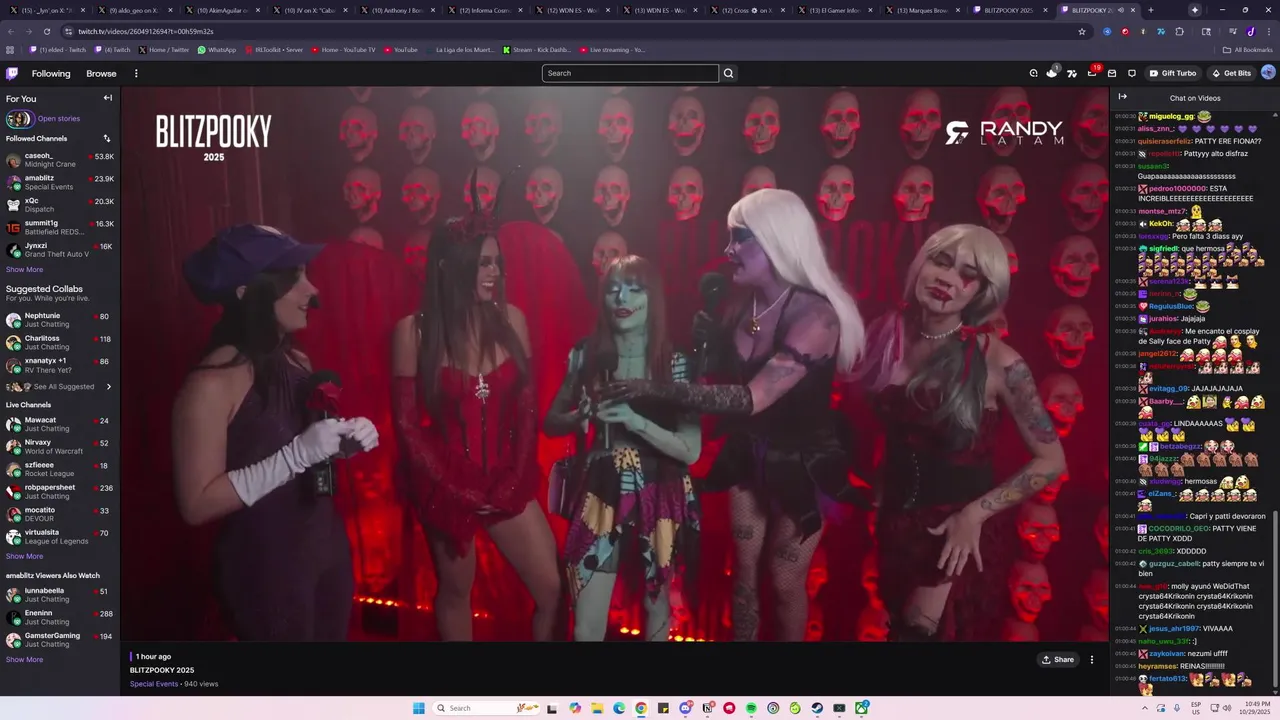Viewport: 1280px width, 720px height.
Task: Open Jynxzi followed channel
Action: 60,250
